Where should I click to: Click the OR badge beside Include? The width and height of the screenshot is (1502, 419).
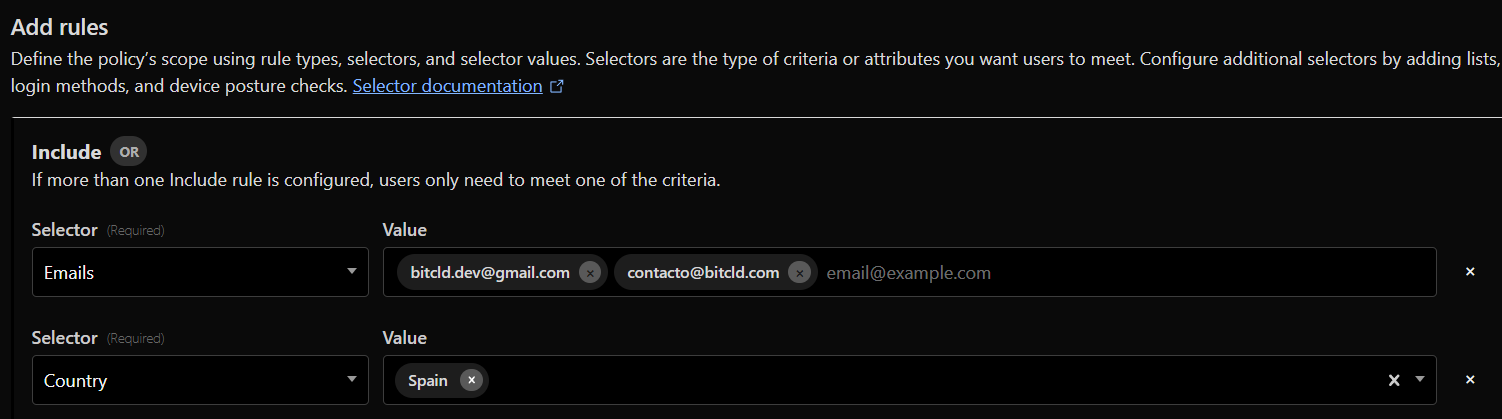129,152
